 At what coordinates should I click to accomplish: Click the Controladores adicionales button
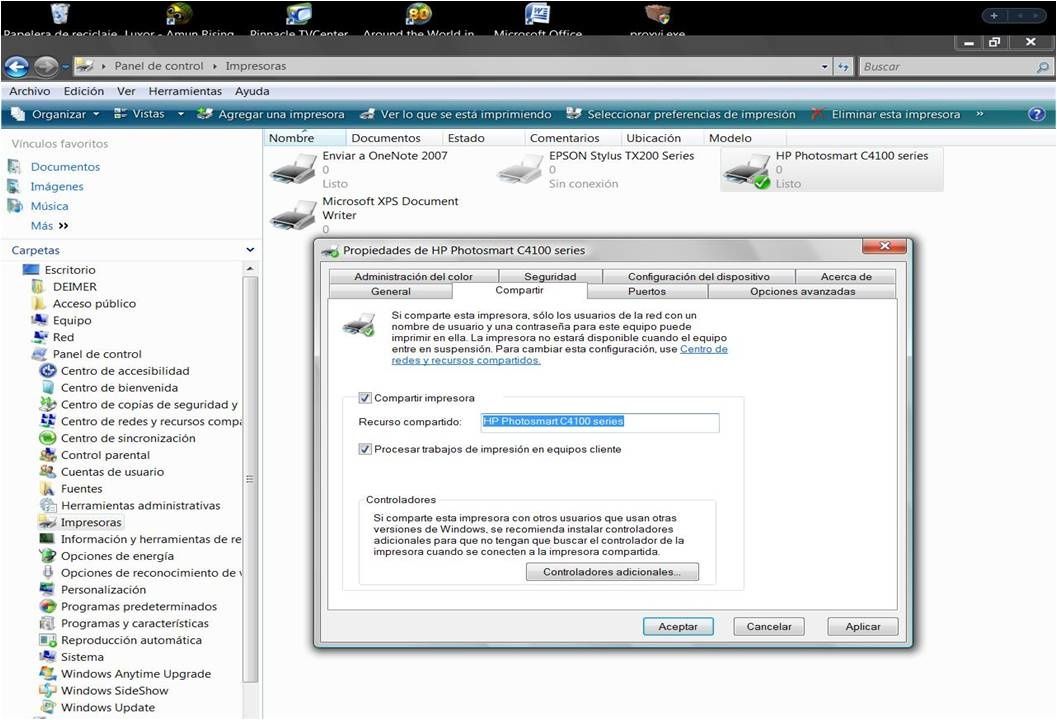612,572
